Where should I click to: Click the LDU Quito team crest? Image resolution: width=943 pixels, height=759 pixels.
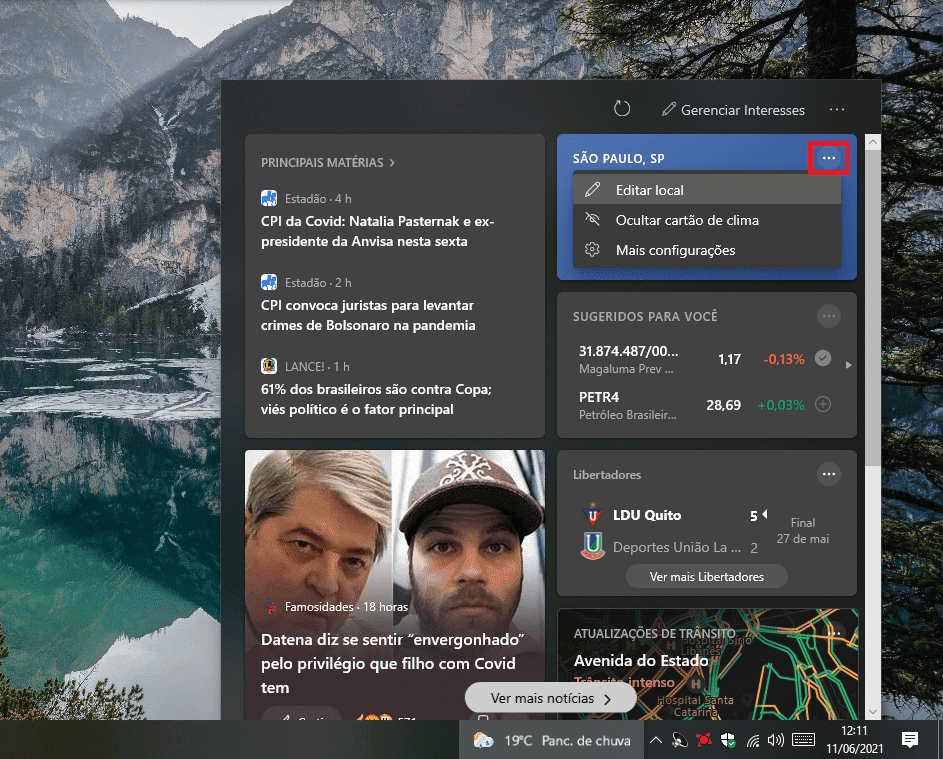coord(592,515)
